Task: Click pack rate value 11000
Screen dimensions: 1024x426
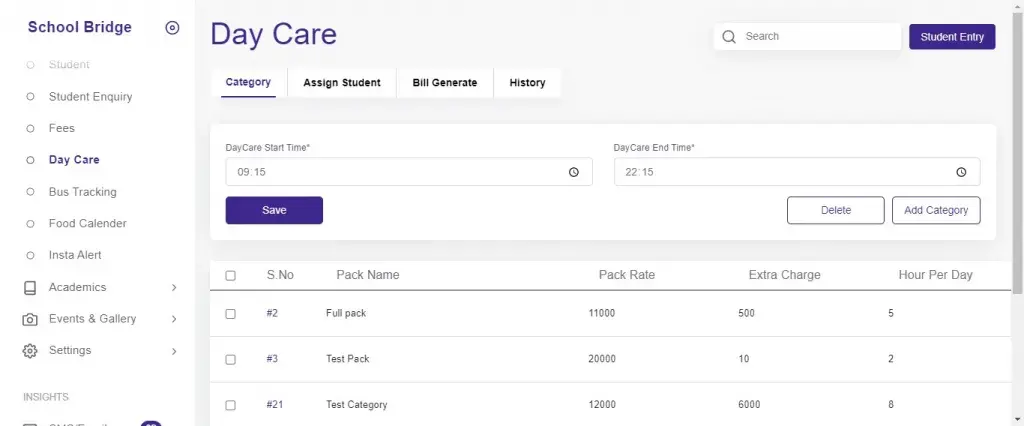Action: [x=601, y=314]
